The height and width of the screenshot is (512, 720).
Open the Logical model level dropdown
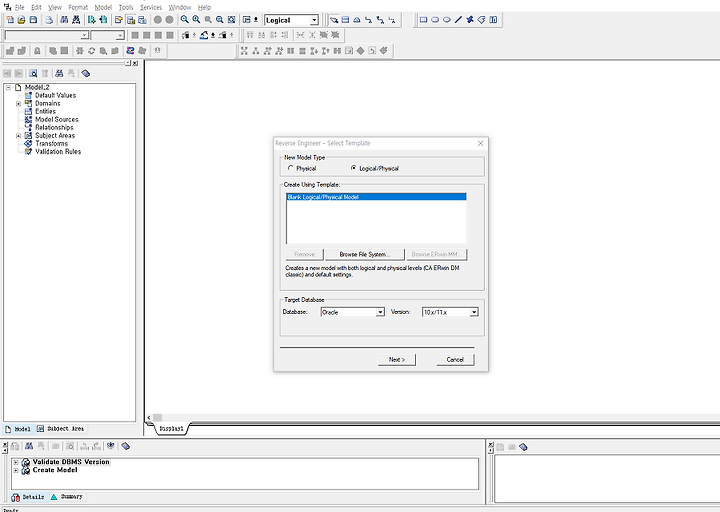(x=314, y=20)
